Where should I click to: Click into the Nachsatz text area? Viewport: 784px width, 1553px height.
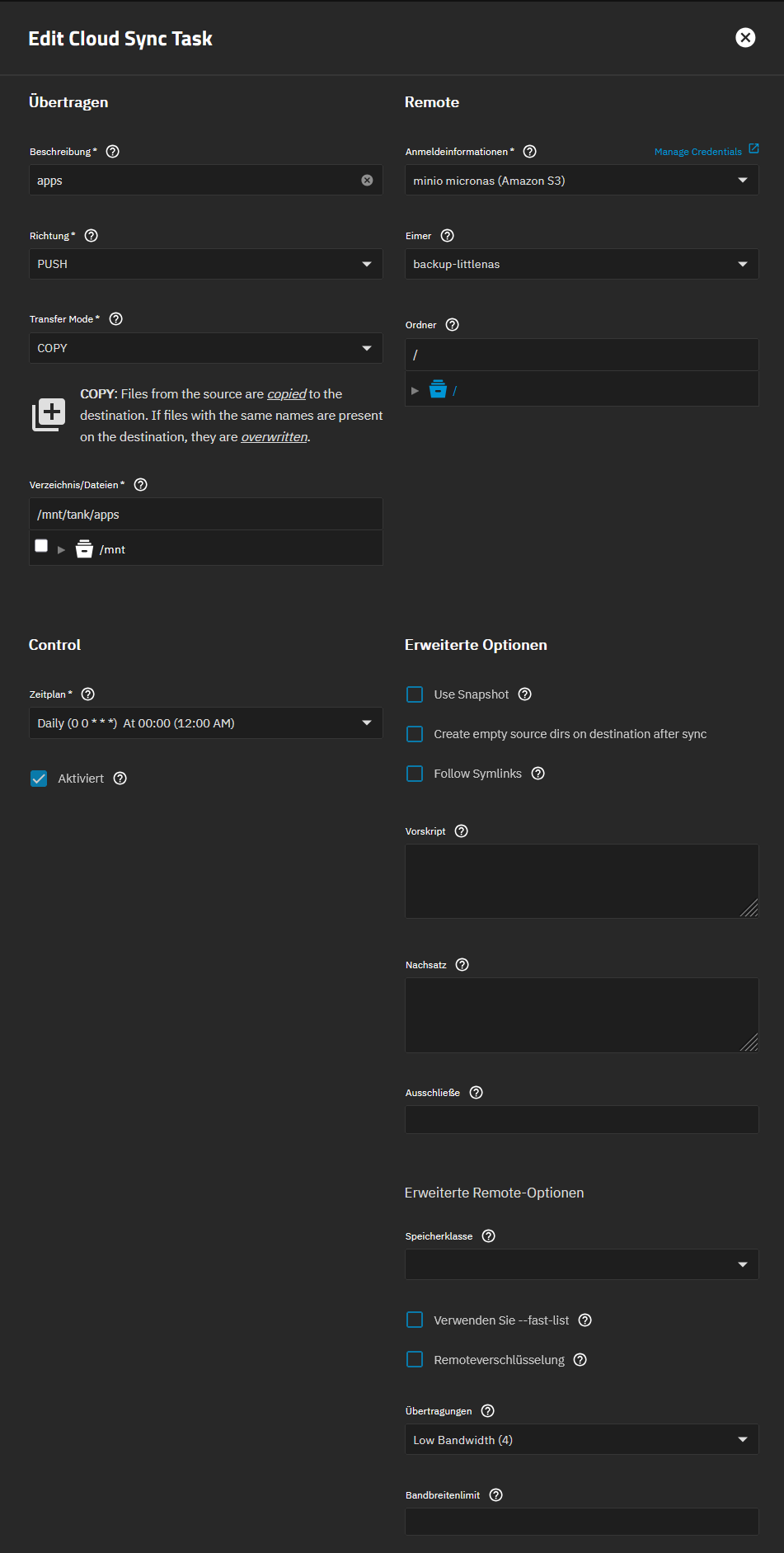pyautogui.click(x=582, y=1015)
